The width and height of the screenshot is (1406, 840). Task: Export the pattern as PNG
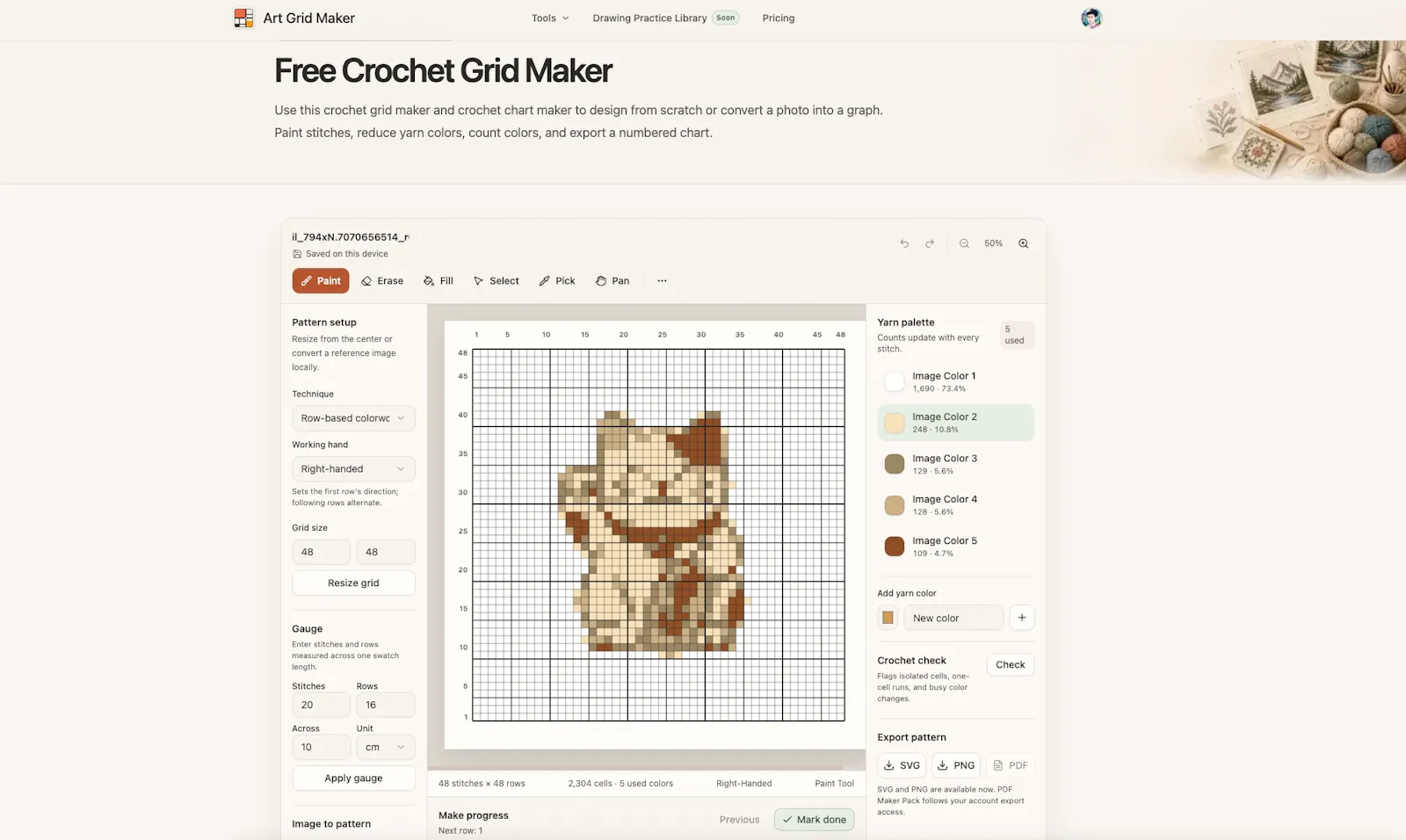point(956,765)
